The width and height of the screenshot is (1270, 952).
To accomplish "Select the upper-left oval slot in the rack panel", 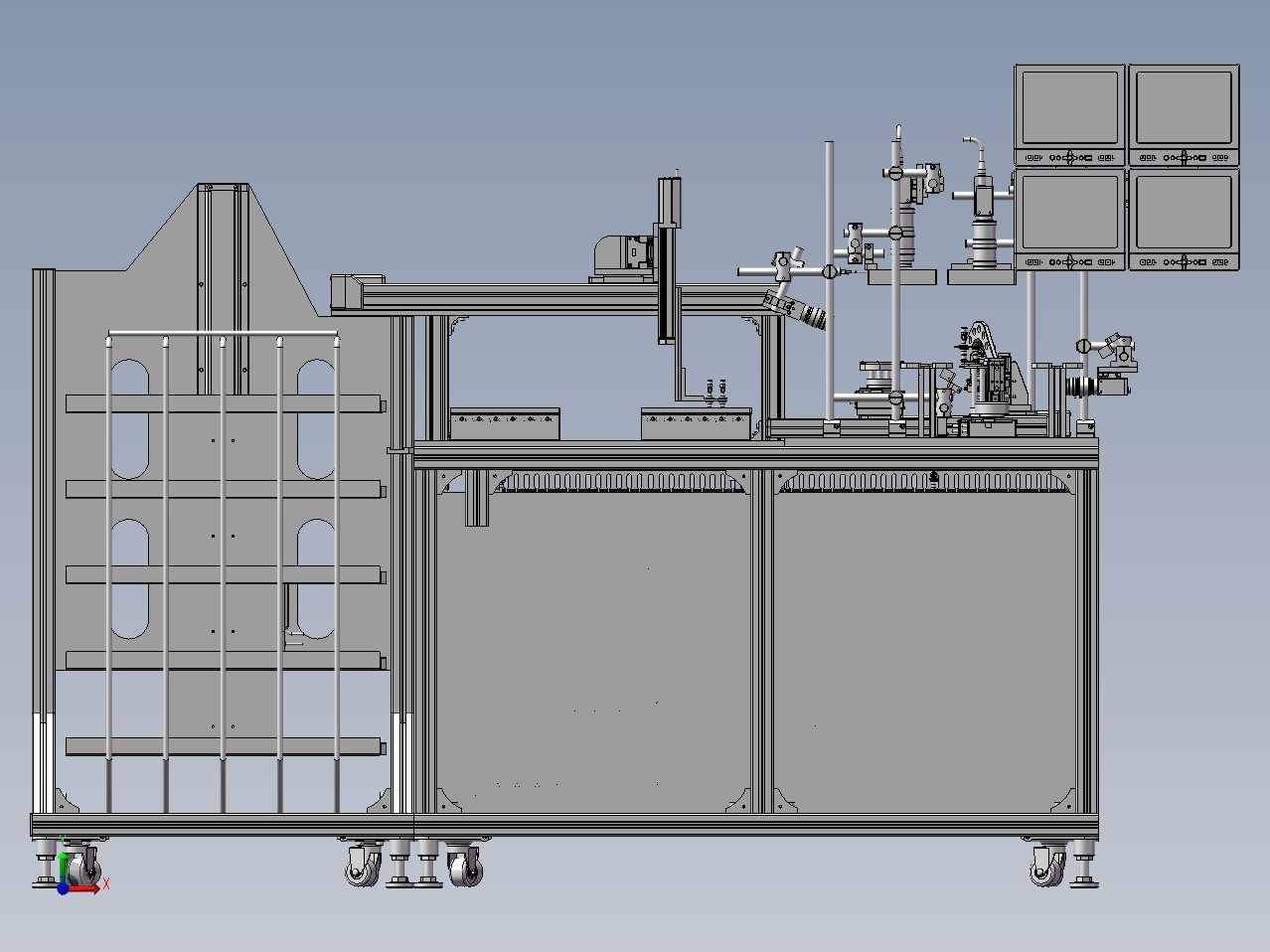I will 130,418.
